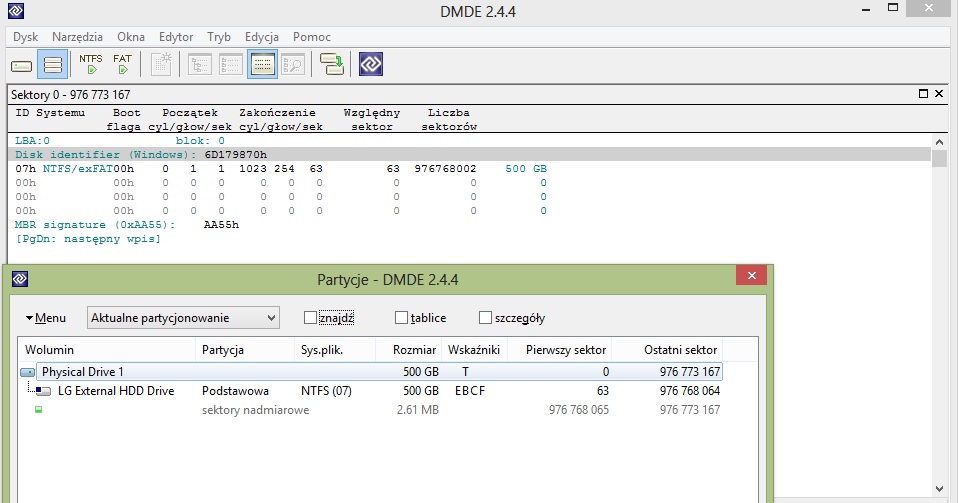Screen dimensions: 958x503
Task: Click the Ostatni sektor column header
Action: 667,350
